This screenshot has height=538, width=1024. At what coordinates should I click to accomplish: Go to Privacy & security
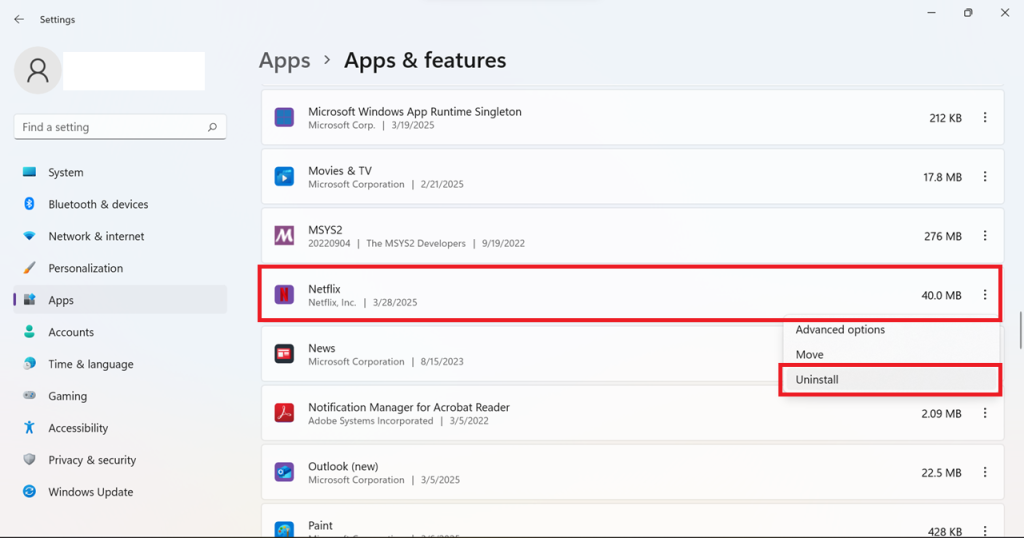tap(120, 460)
